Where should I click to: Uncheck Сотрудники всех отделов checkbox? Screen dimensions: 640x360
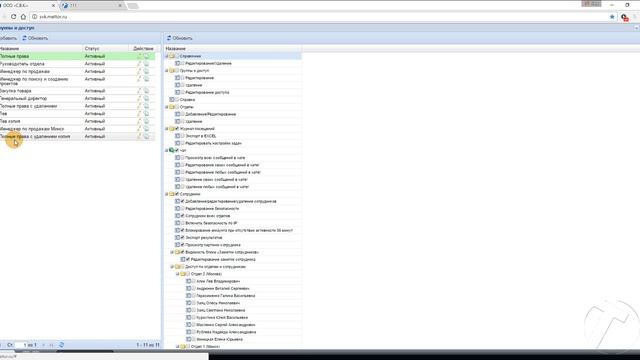pyautogui.click(x=182, y=216)
